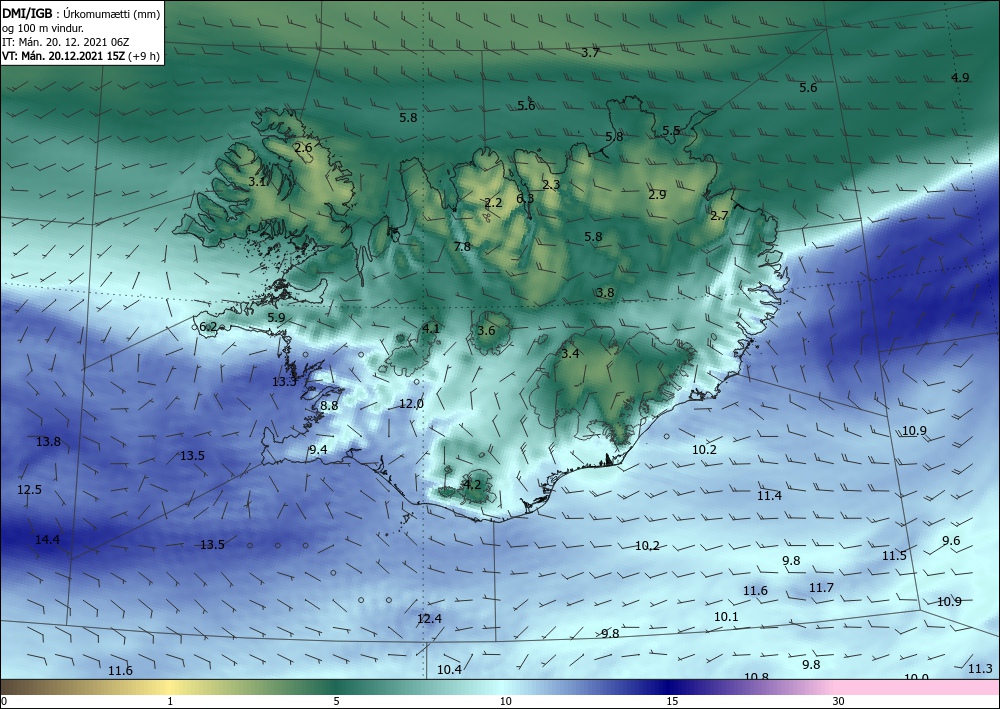The image size is (1000, 709).
Task: Click the 3.6 value label
Action: tap(486, 331)
